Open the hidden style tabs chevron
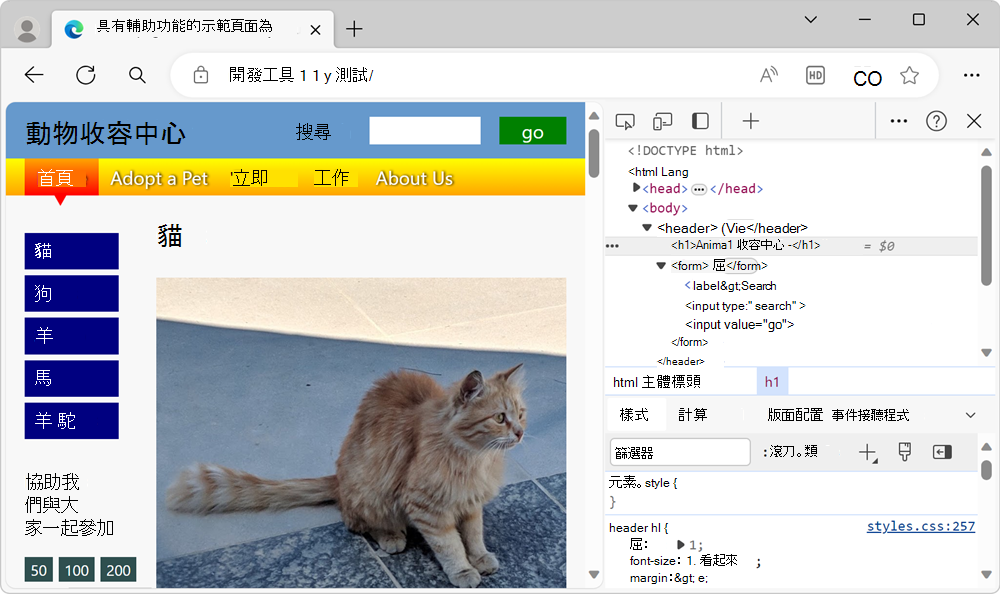1000x594 pixels. tap(968, 414)
